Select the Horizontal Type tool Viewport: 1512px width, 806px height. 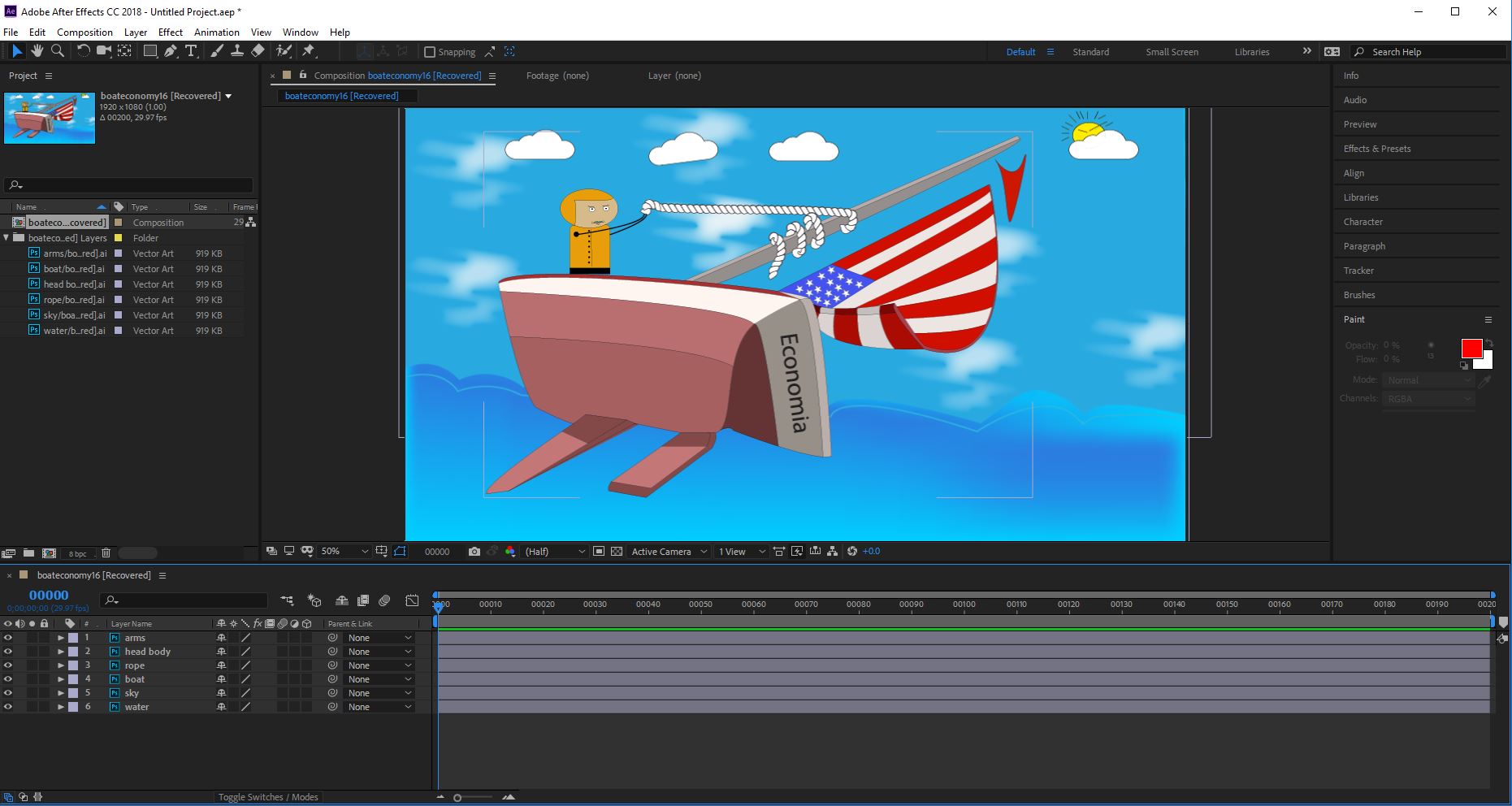coord(191,51)
